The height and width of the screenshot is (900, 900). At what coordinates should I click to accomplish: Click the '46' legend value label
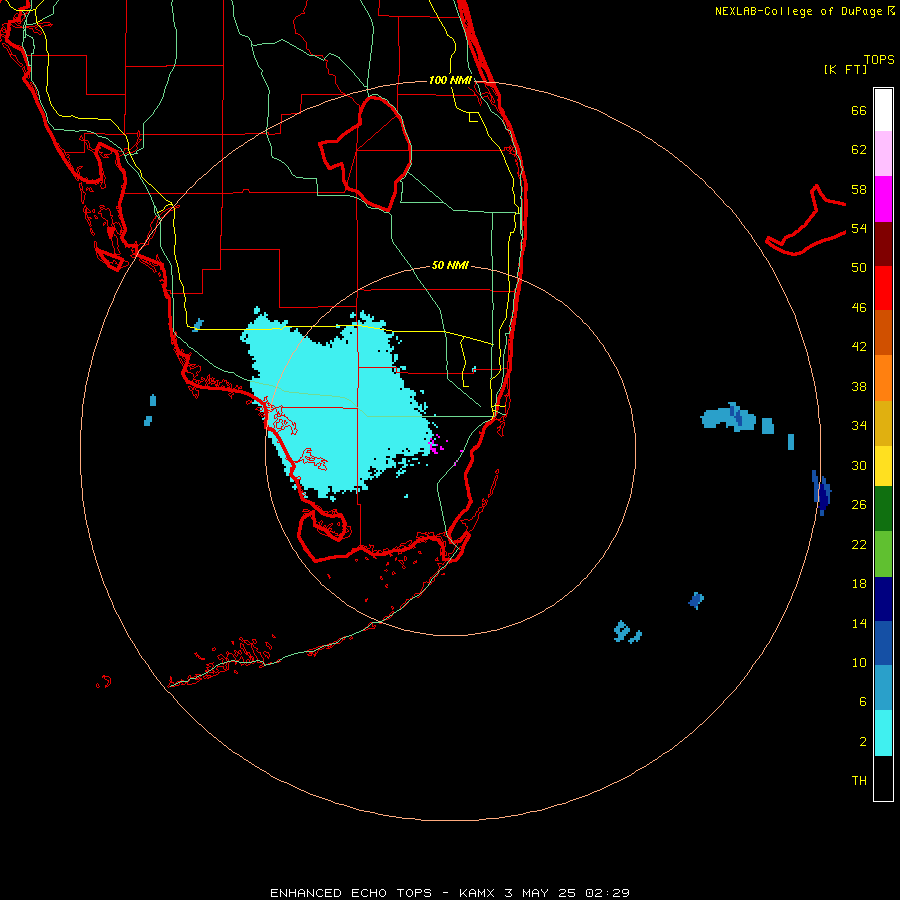(859, 308)
